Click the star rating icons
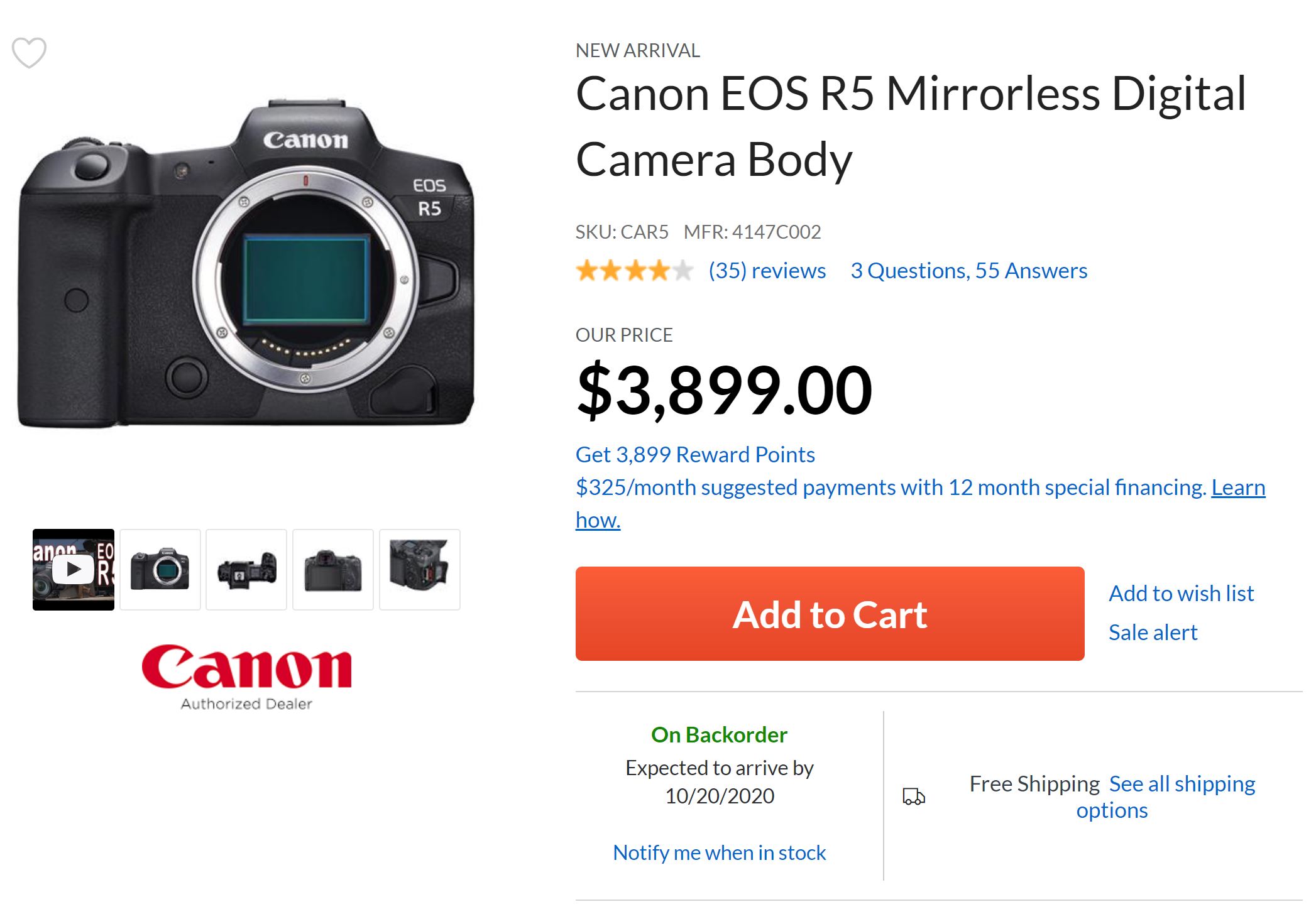This screenshot has height=924, width=1316. click(x=634, y=271)
